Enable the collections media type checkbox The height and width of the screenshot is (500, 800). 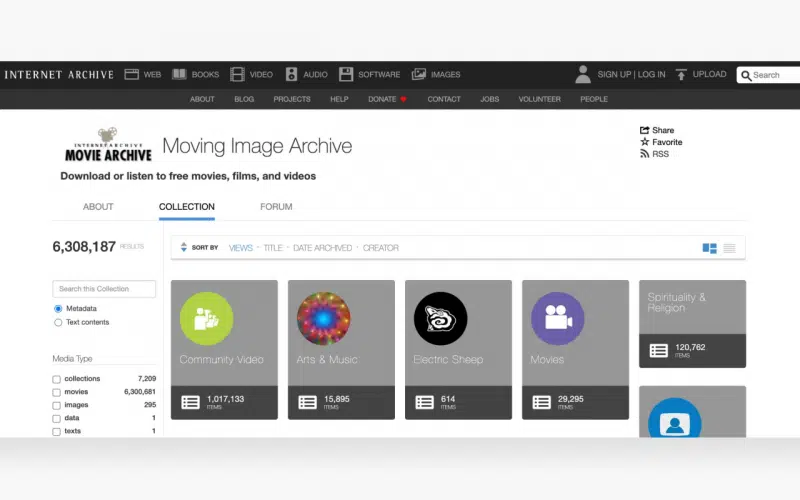(57, 379)
